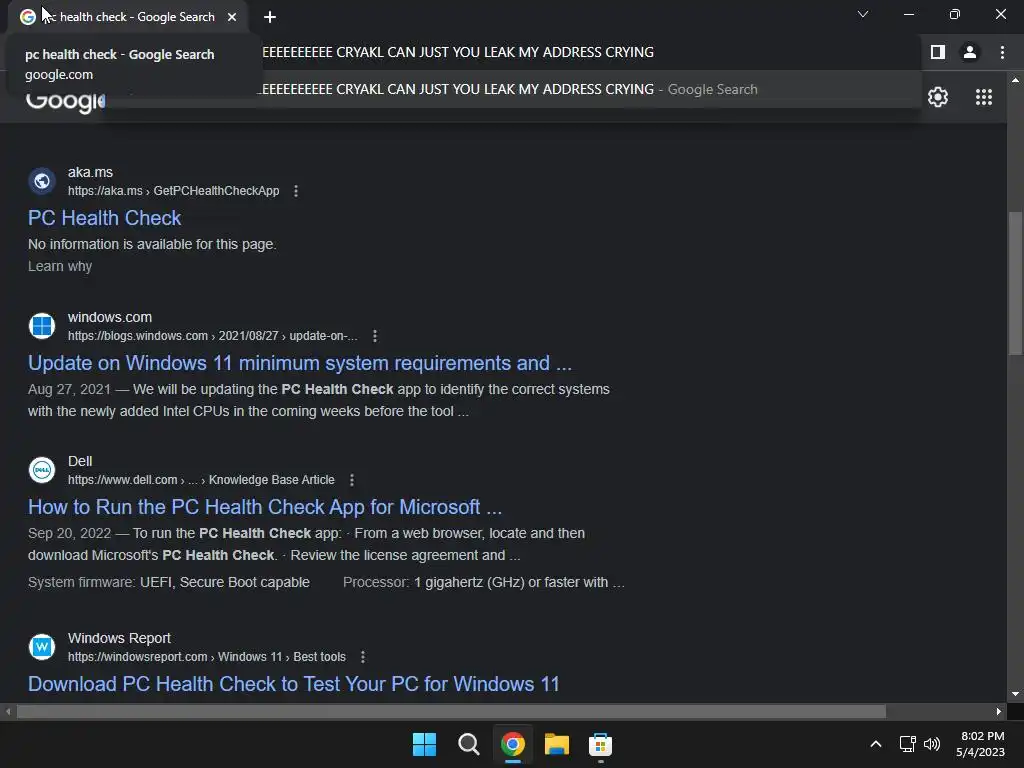Open the Google apps grid
Viewport: 1024px width, 768px height.
(x=984, y=97)
